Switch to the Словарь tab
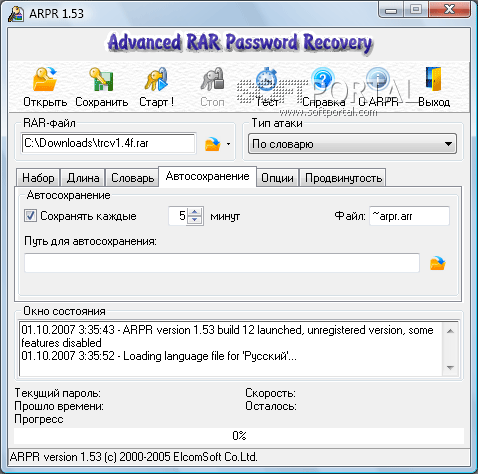Viewport: 478px width, 474px height. (x=132, y=178)
